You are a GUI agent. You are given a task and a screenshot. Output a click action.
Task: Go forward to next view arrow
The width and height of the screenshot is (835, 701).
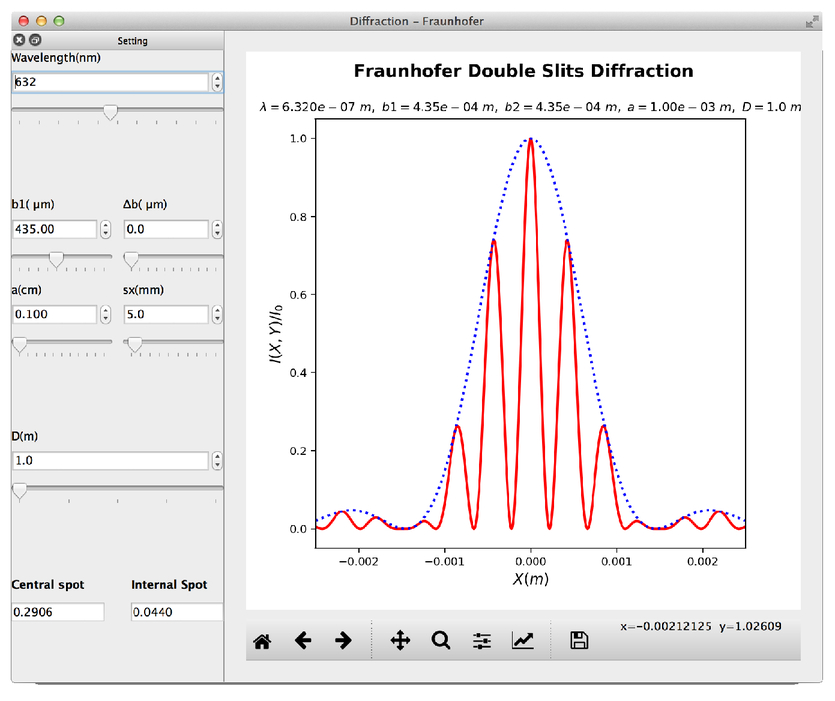click(343, 640)
